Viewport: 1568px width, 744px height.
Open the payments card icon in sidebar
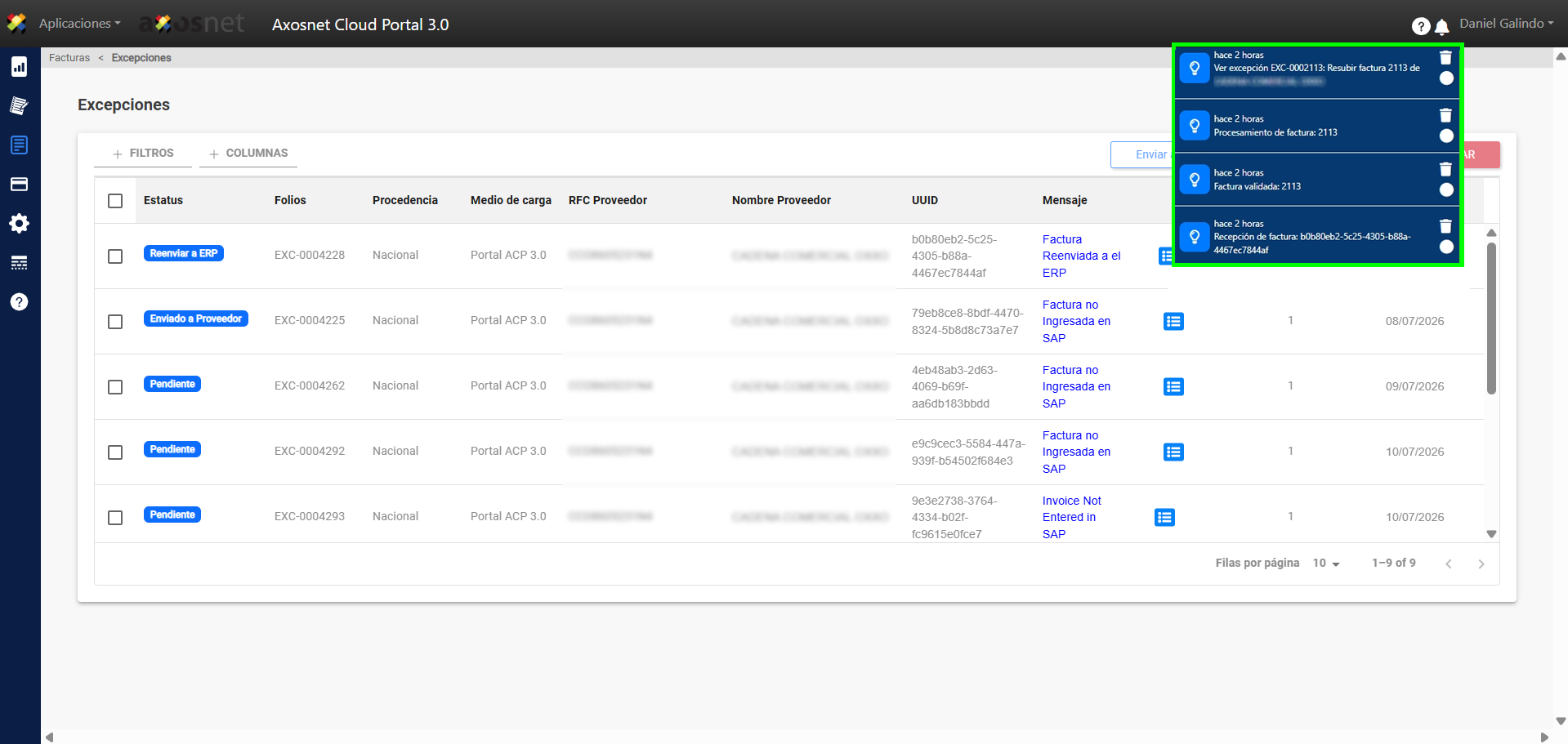click(20, 185)
